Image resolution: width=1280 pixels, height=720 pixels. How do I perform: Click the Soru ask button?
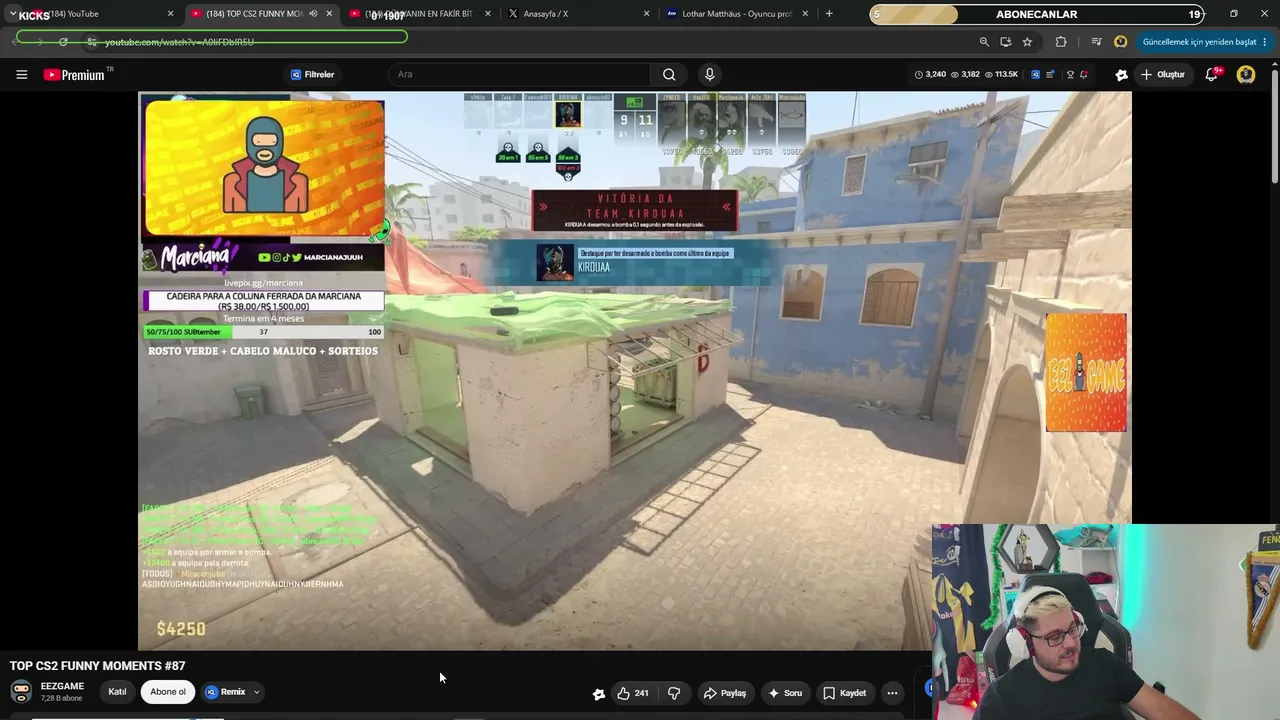pyautogui.click(x=785, y=693)
